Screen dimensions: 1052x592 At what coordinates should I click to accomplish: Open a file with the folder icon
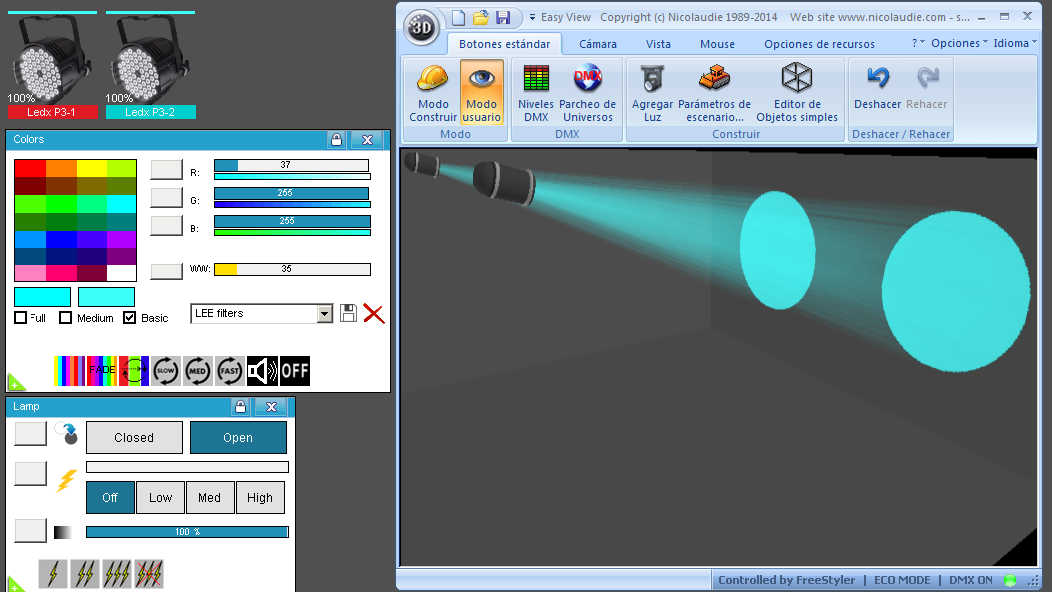point(480,17)
